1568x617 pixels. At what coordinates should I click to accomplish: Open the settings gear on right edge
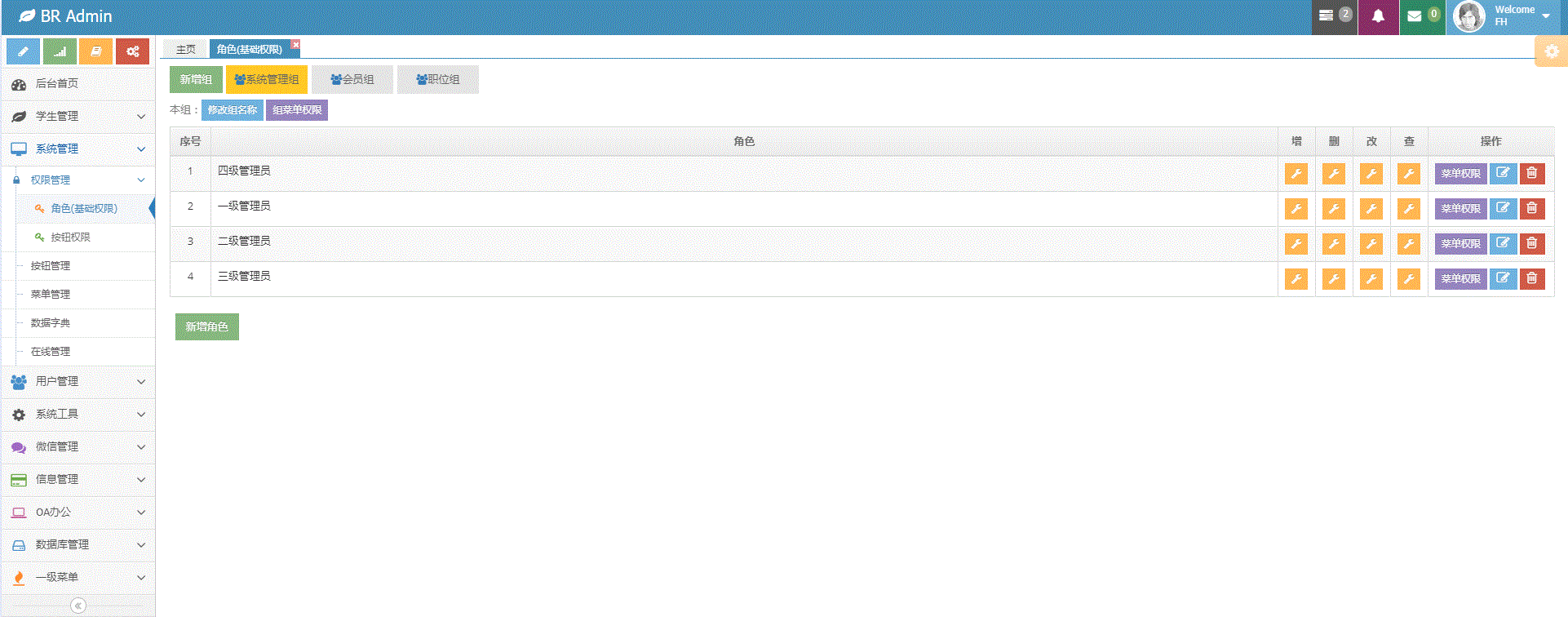(1551, 51)
